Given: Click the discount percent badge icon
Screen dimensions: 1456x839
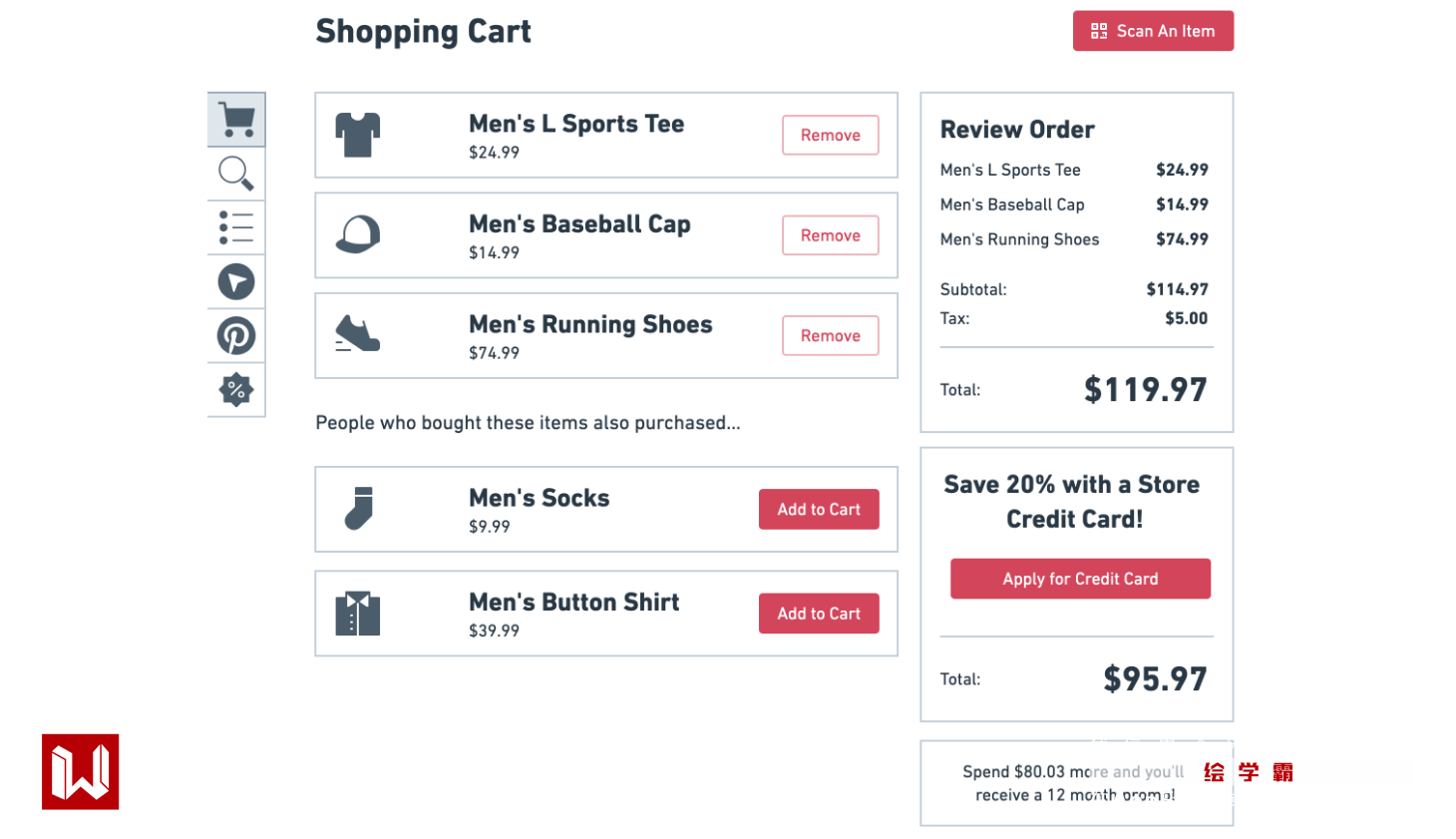Looking at the screenshot, I should point(236,390).
